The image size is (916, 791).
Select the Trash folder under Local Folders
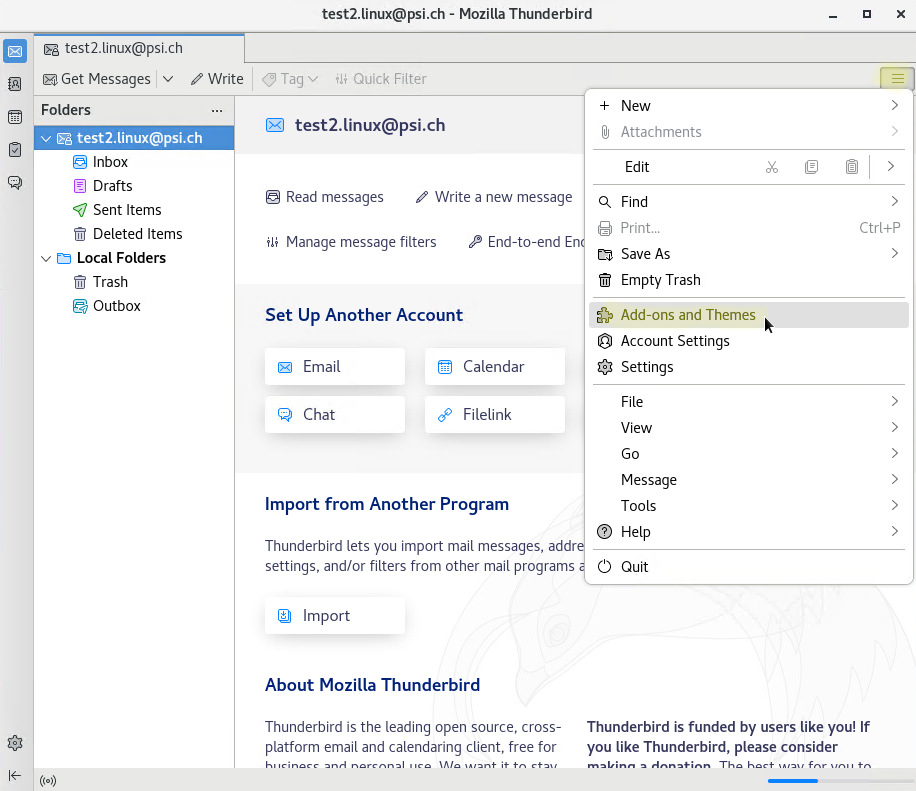[x=134, y=282]
